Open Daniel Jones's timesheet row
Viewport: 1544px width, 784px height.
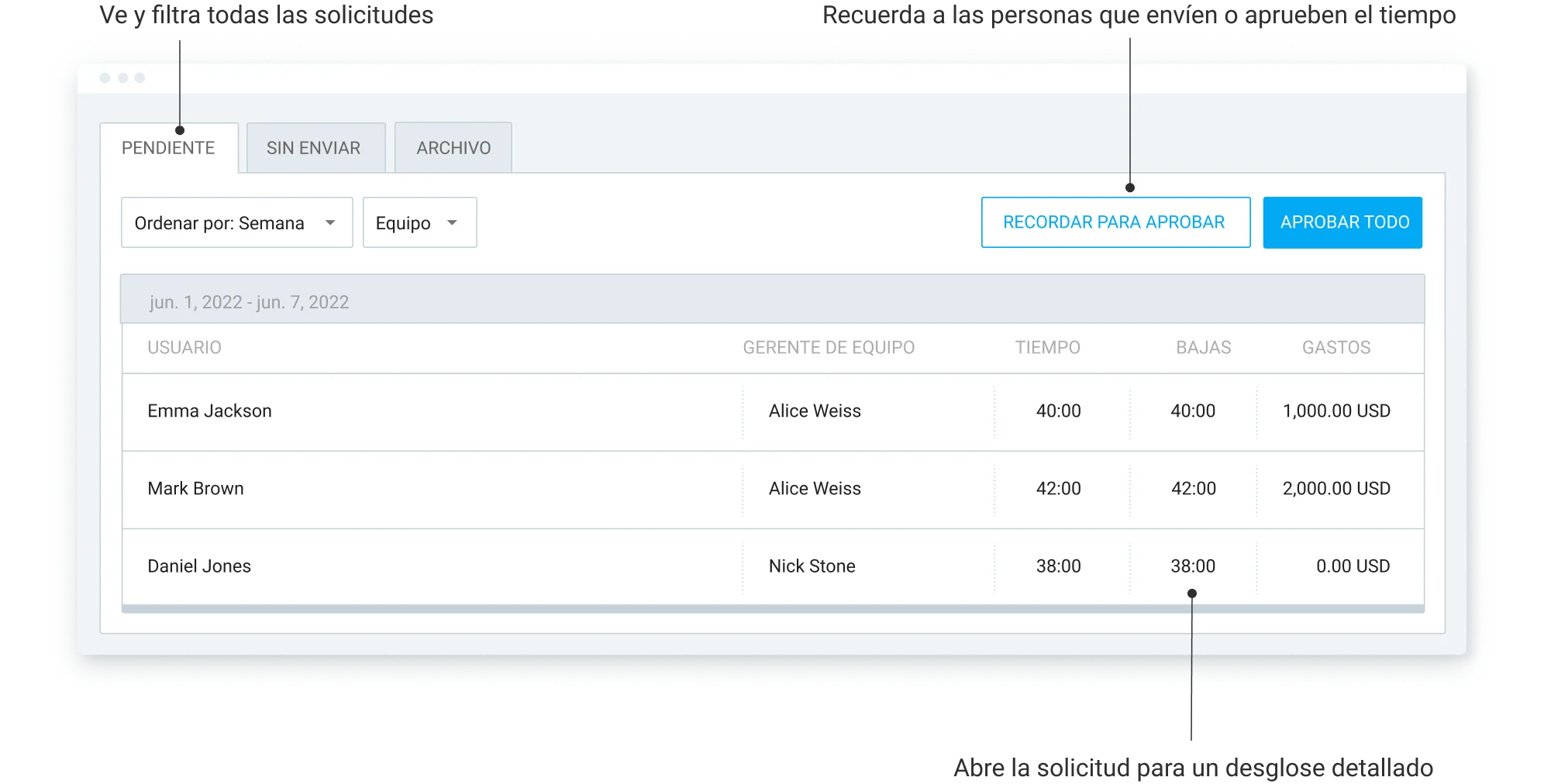click(x=199, y=566)
